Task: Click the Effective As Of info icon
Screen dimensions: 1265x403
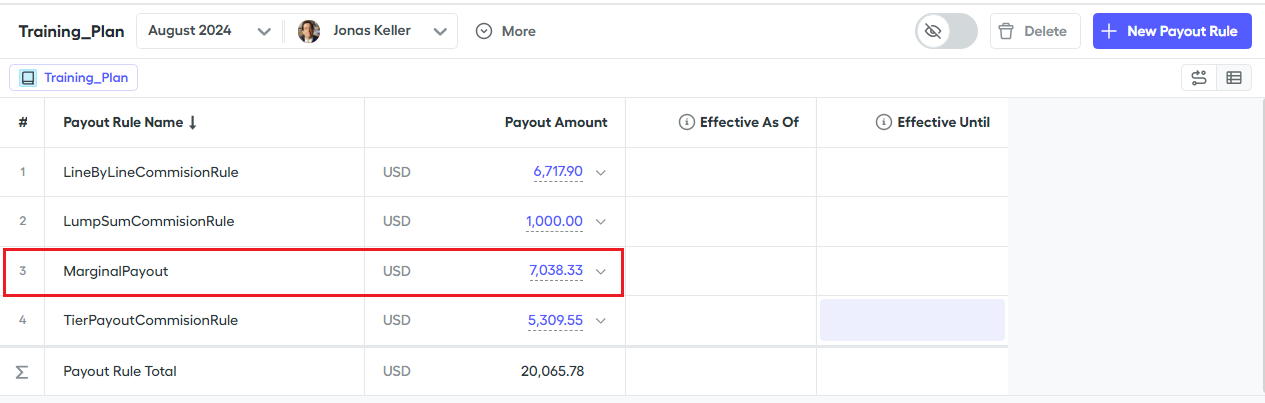Action: (686, 123)
